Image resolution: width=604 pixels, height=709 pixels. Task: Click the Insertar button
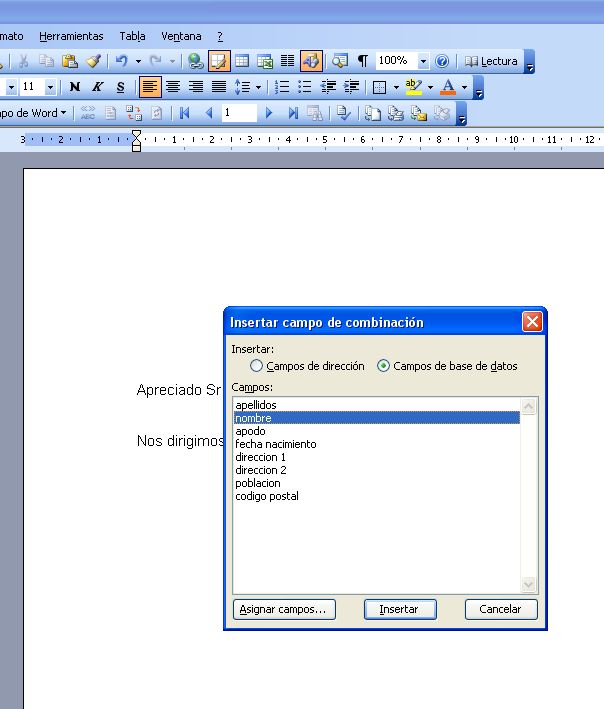point(399,609)
